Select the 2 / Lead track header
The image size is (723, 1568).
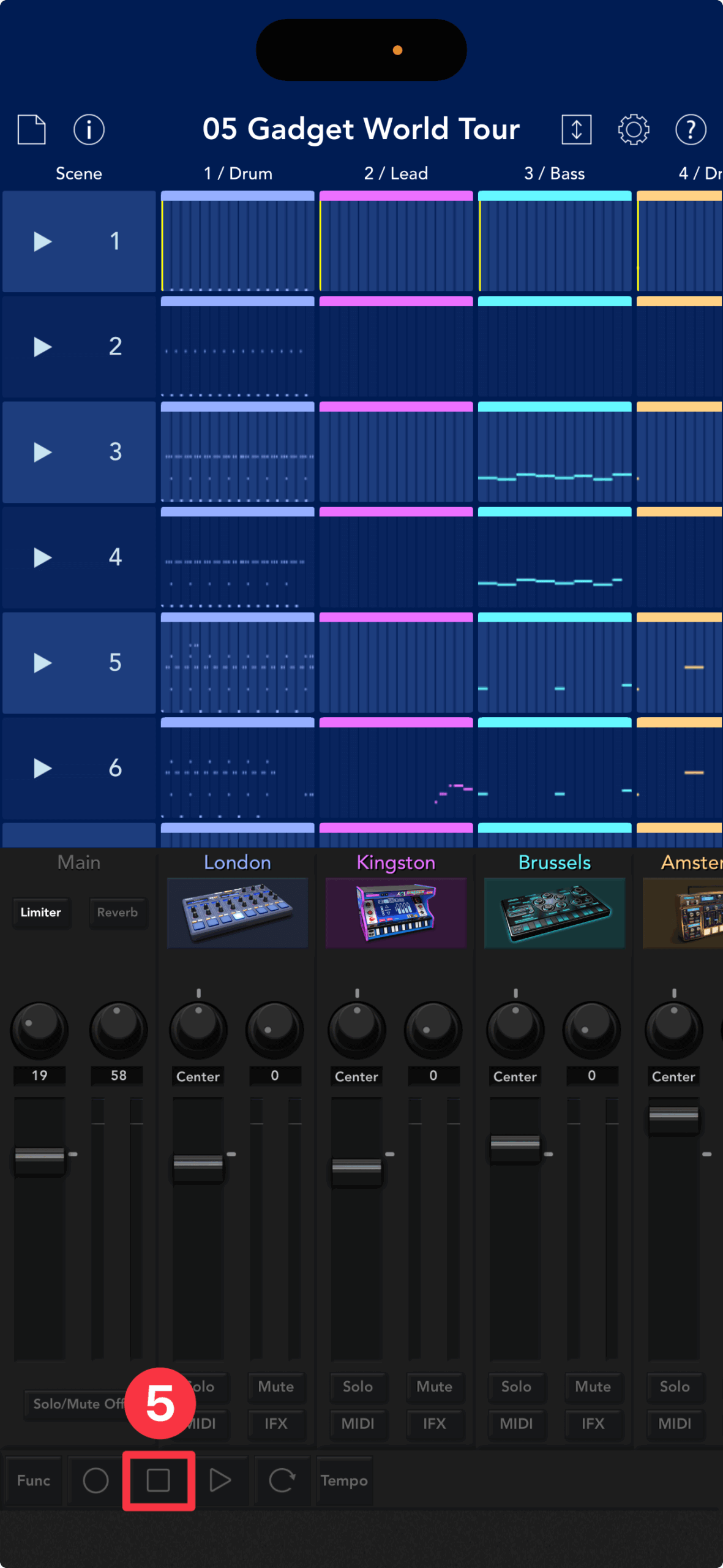coord(395,173)
